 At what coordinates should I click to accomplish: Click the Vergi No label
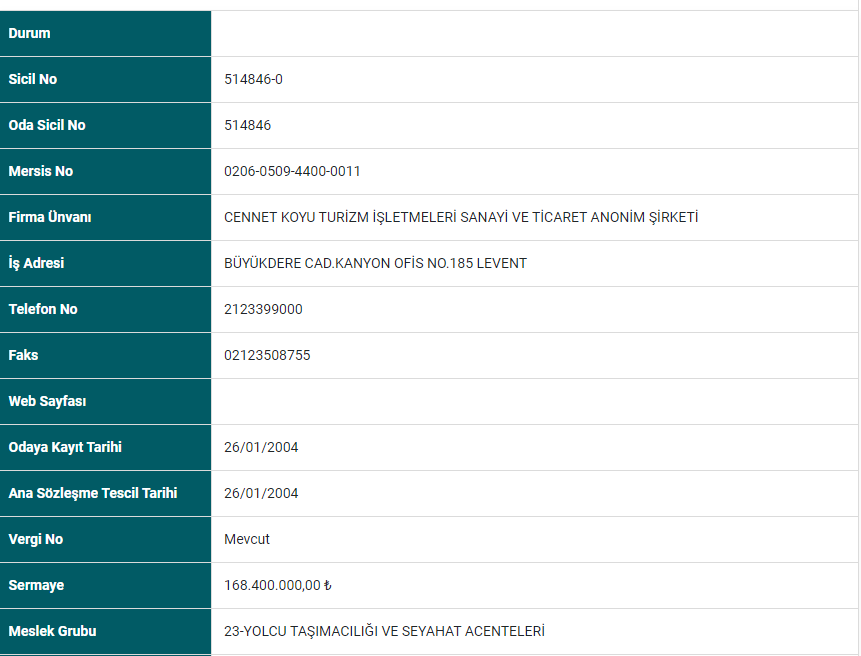pyautogui.click(x=36, y=539)
